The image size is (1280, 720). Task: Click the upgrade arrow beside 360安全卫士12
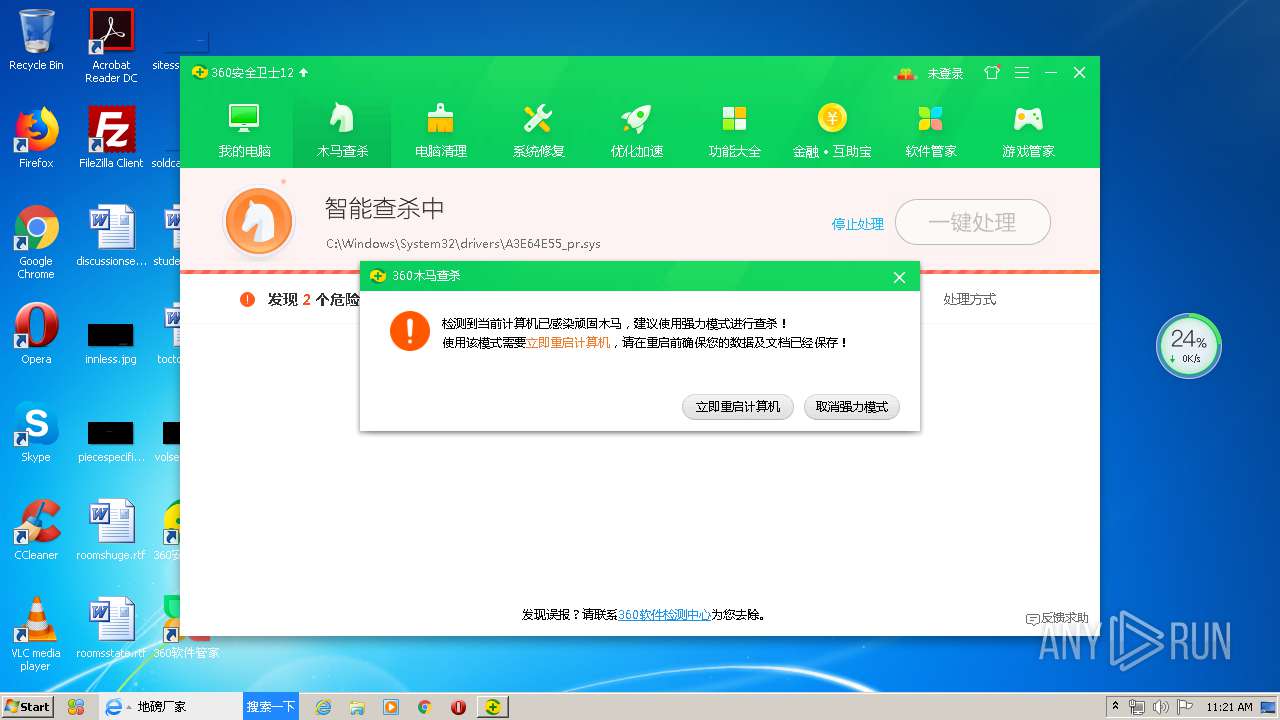304,73
